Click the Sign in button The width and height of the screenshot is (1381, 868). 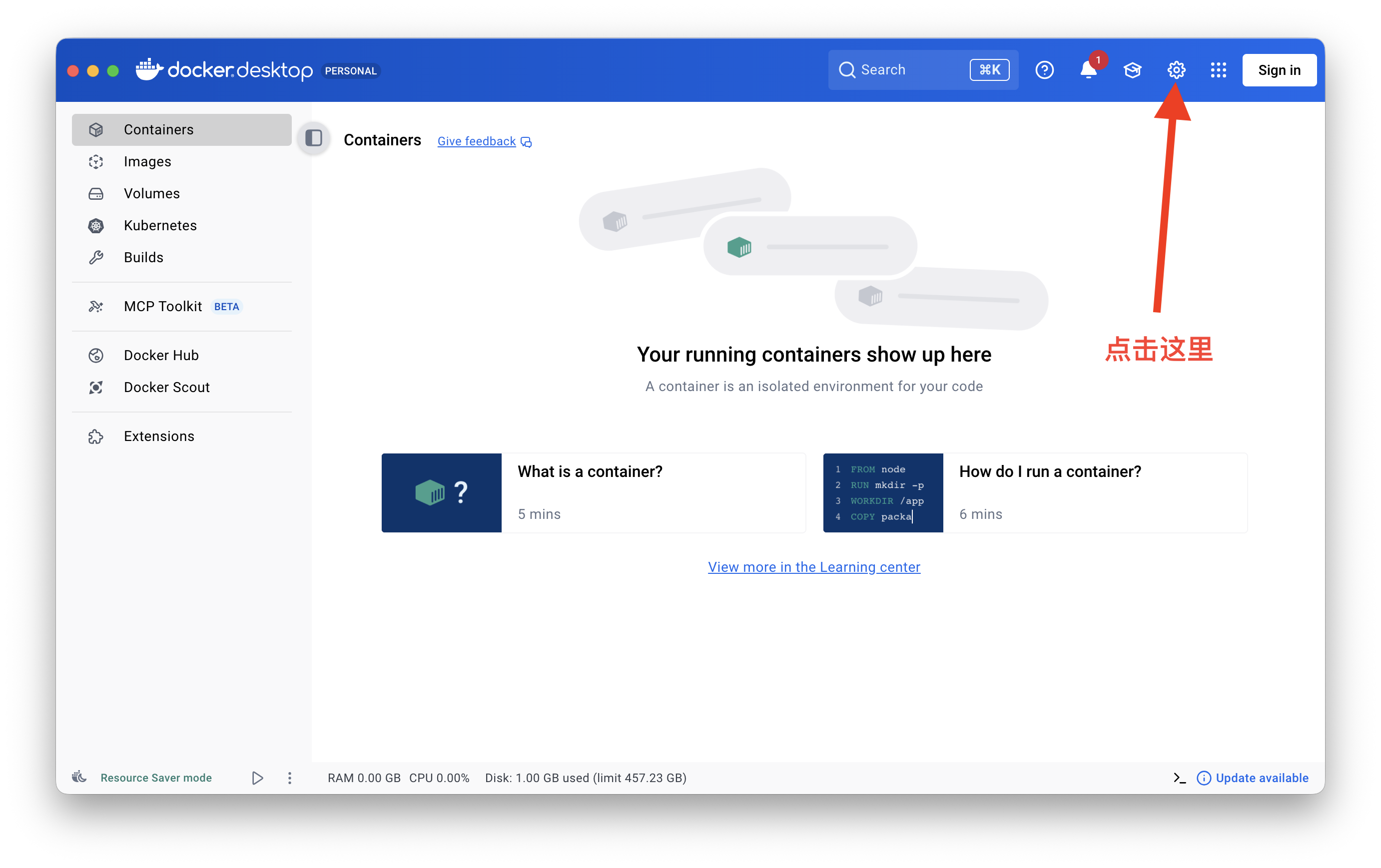(1279, 70)
